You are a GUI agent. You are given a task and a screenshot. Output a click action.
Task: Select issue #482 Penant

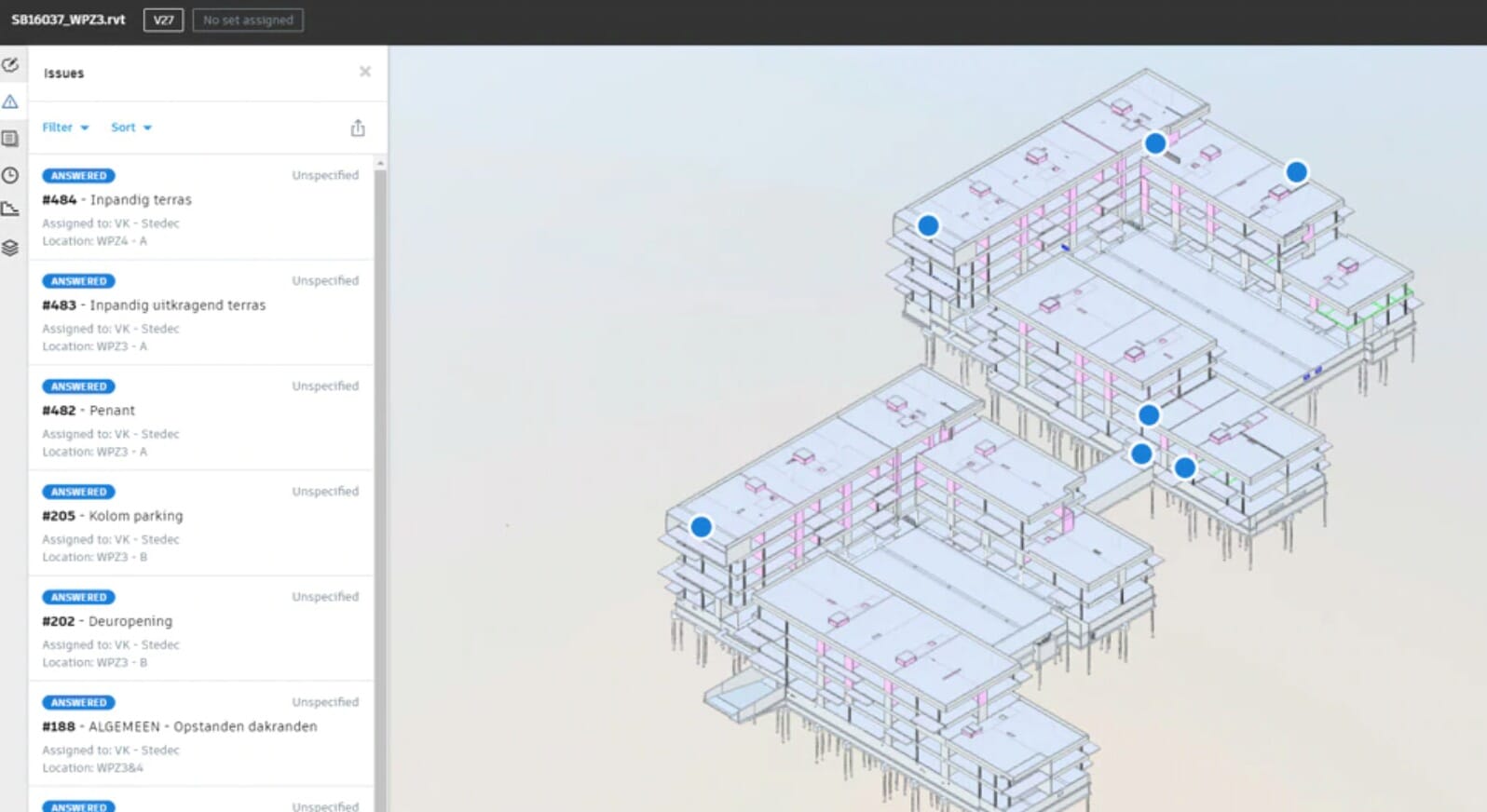pos(112,411)
